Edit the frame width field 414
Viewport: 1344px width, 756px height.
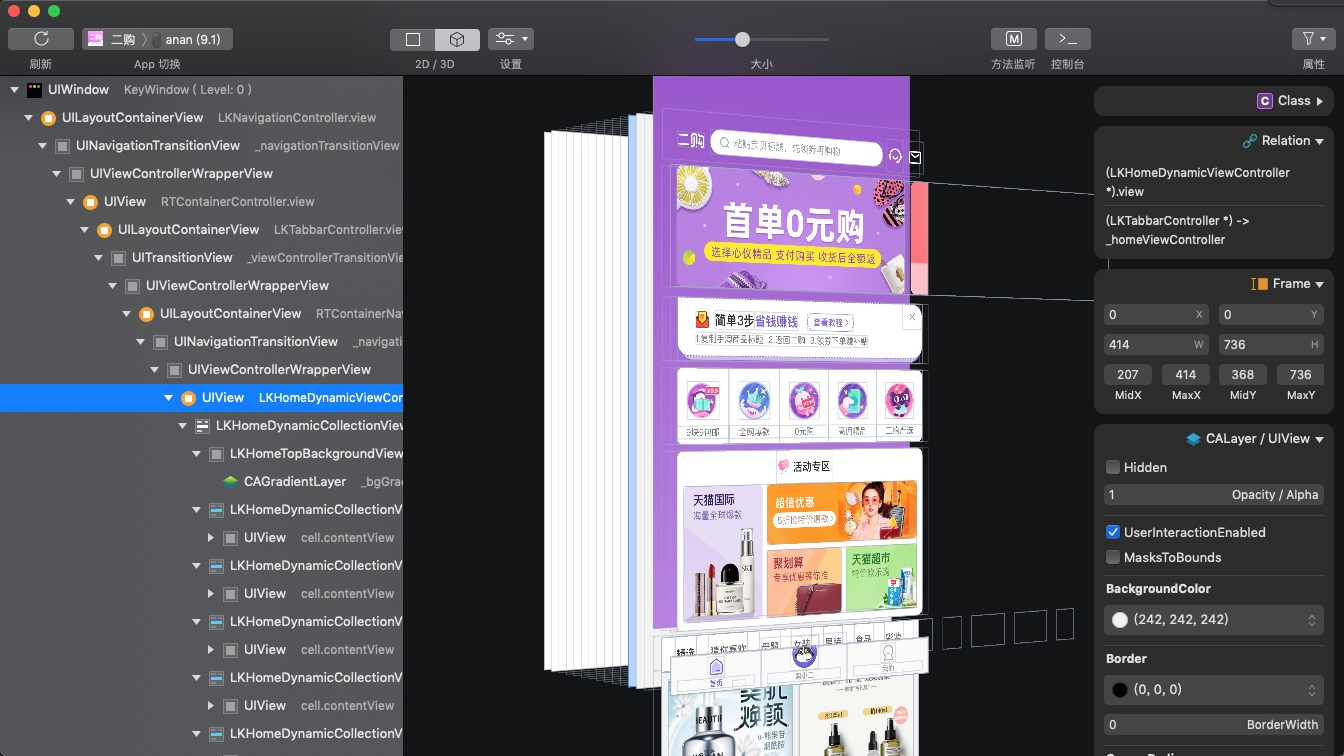(x=1155, y=344)
